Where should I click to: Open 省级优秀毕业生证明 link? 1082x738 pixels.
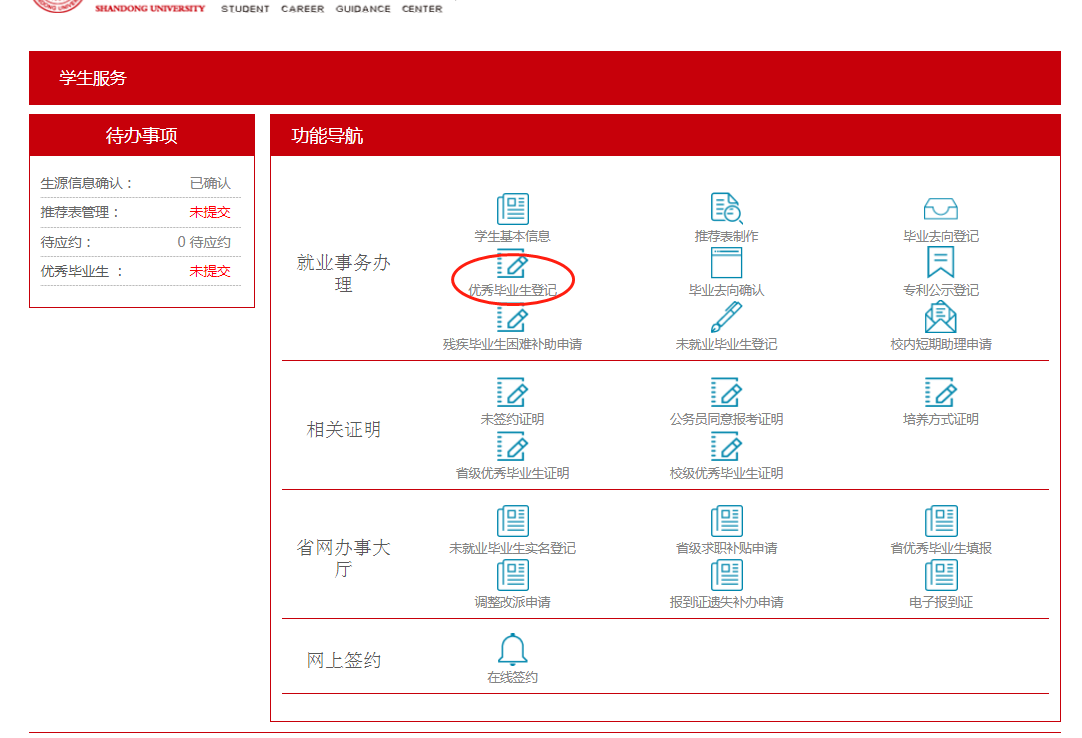tap(512, 473)
